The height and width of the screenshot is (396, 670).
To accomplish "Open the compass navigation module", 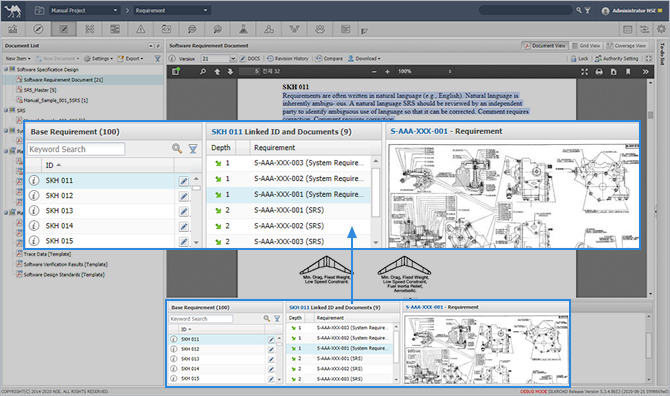I will tap(38, 29).
